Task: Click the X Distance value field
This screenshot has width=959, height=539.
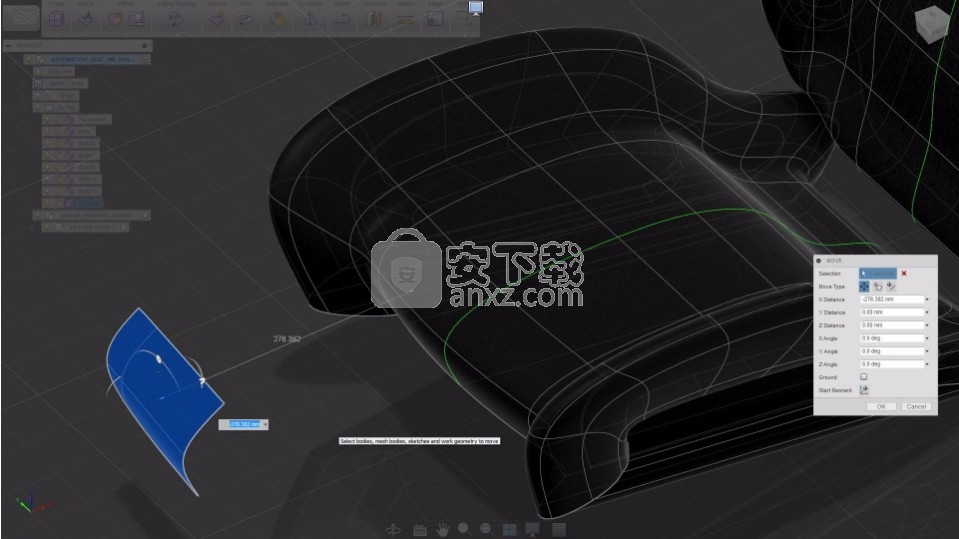Action: (x=892, y=300)
